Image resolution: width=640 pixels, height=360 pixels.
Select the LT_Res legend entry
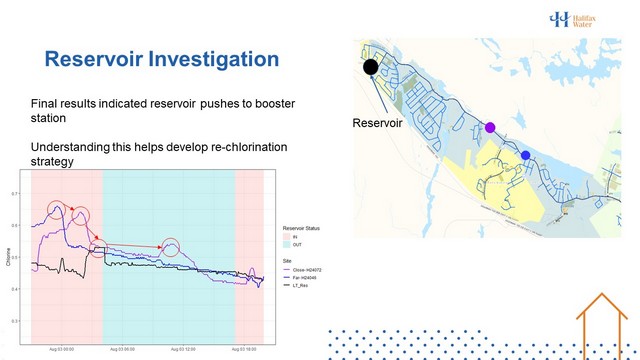[296, 285]
